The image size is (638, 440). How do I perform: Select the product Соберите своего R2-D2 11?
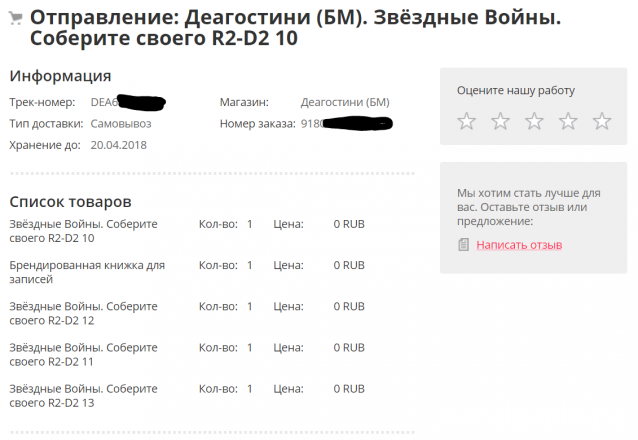click(83, 354)
